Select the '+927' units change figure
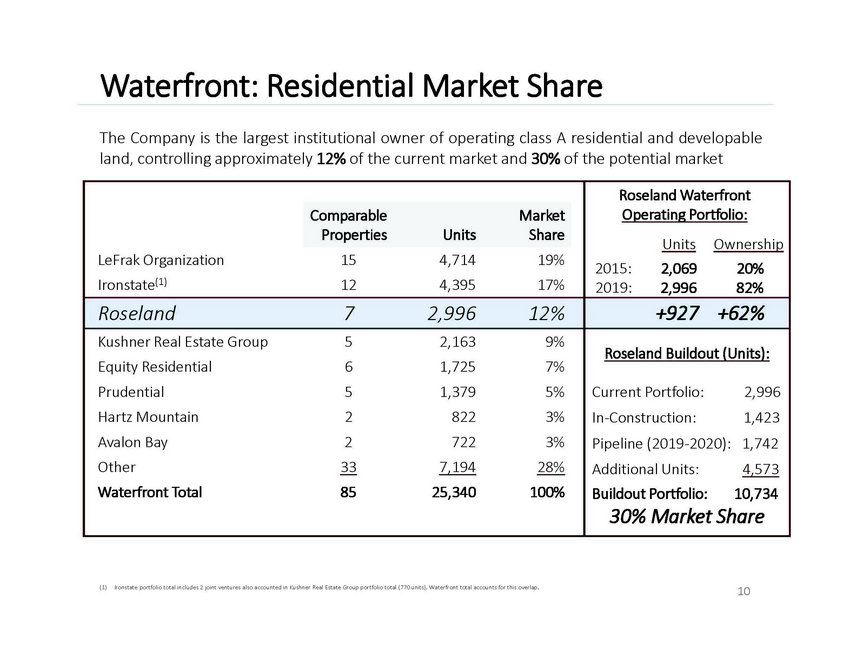 tap(677, 313)
